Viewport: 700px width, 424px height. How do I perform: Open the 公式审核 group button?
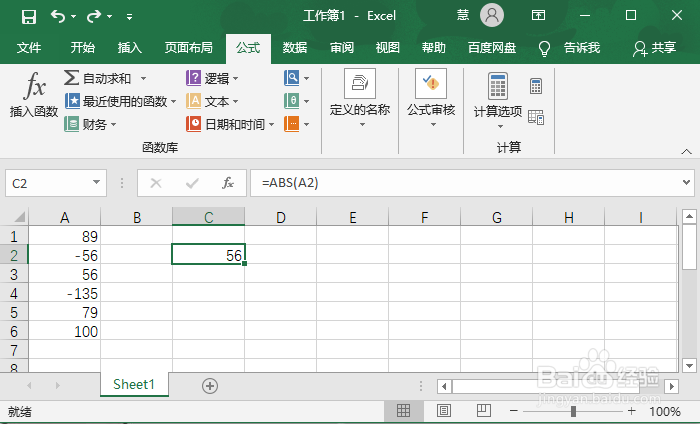coord(431,98)
